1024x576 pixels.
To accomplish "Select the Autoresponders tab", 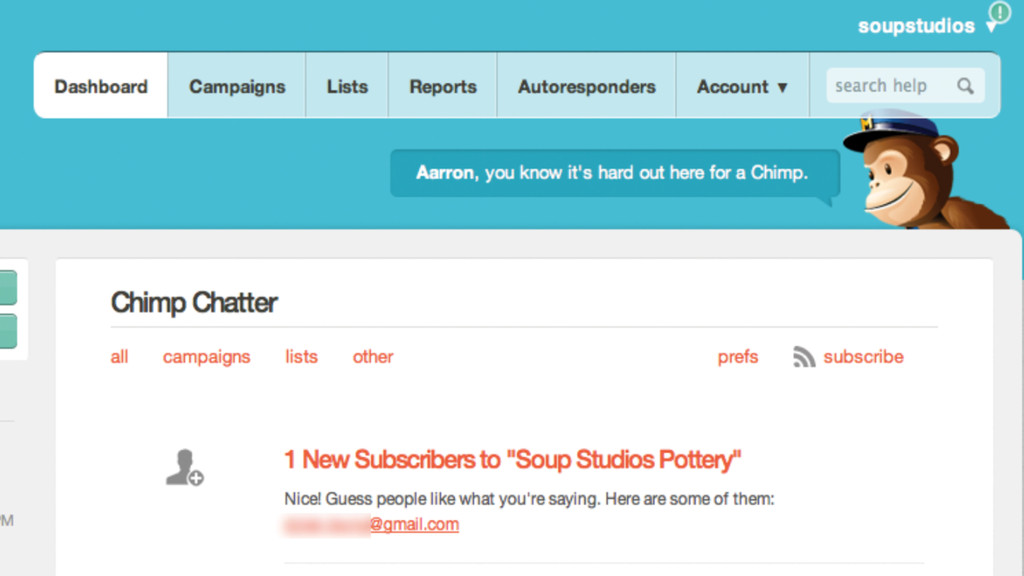I will coord(586,86).
